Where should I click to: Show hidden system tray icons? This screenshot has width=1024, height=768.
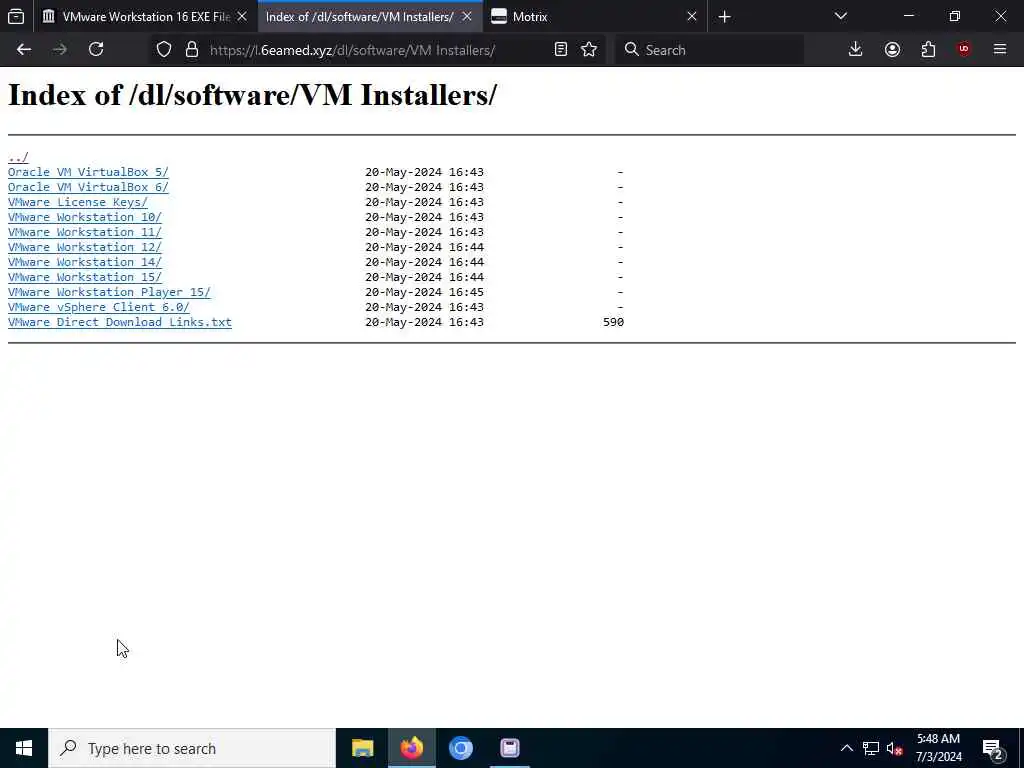coord(846,748)
